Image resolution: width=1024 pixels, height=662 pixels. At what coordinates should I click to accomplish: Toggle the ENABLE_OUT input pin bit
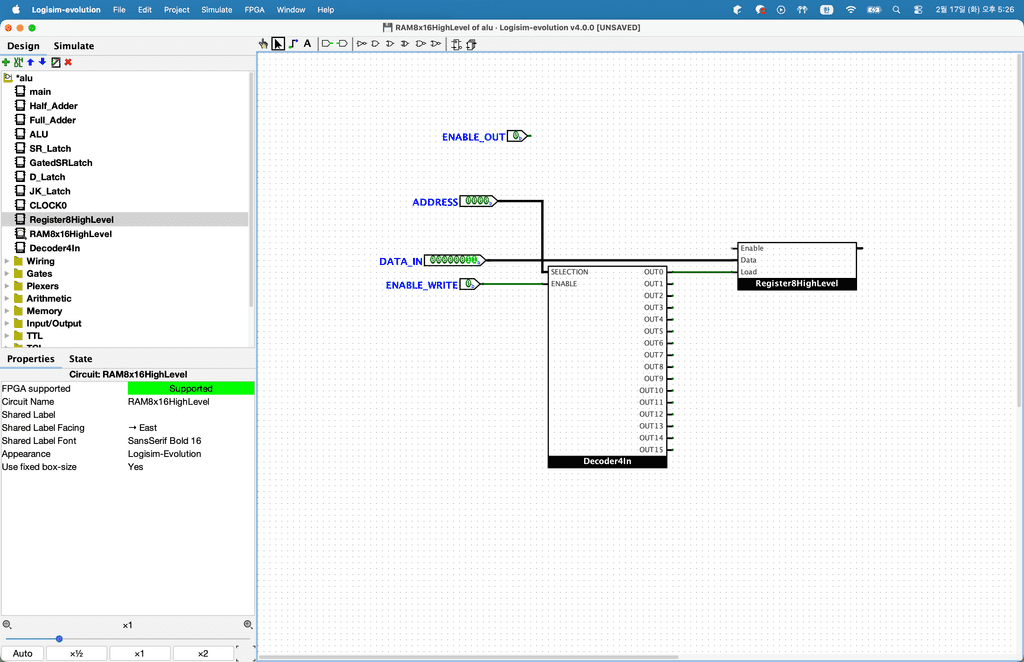515,136
